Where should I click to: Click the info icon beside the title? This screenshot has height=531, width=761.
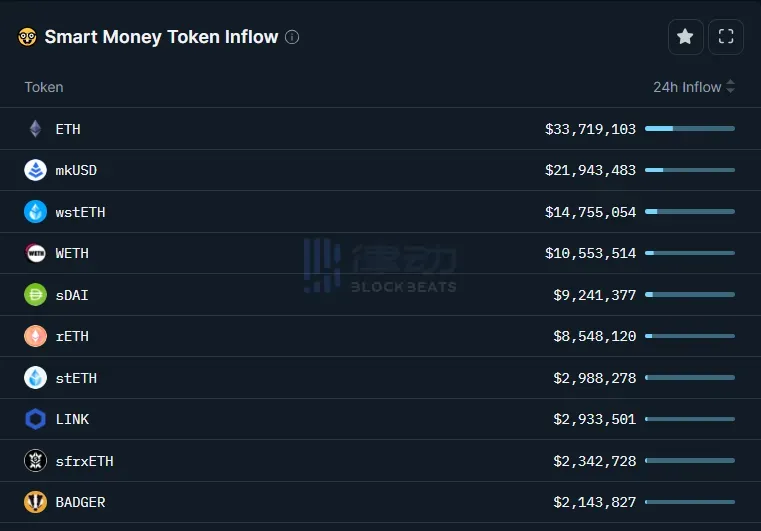[x=292, y=37]
